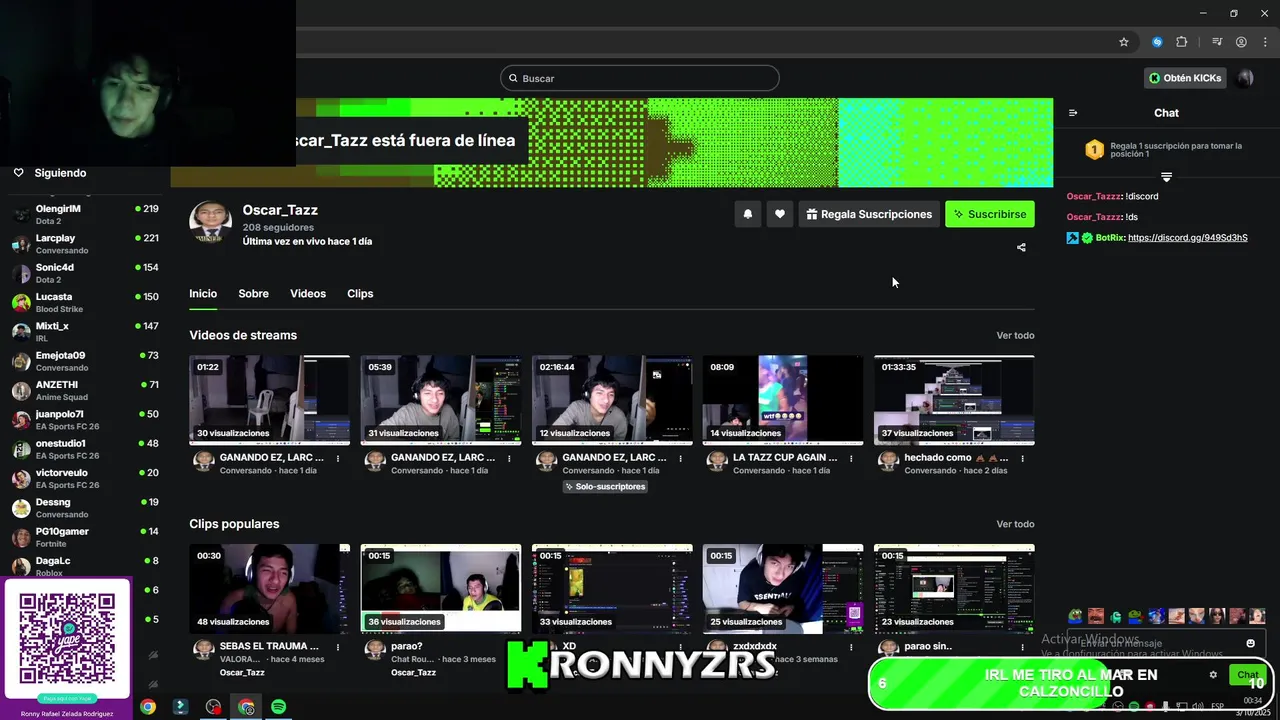This screenshot has width=1280, height=720.
Task: Open the share icon below Suscribirse
Action: tap(1021, 247)
